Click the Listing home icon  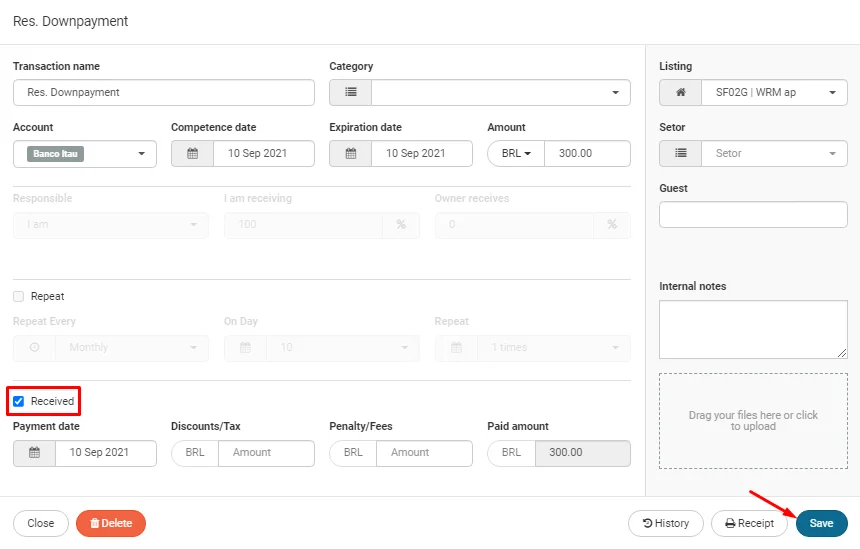pyautogui.click(x=680, y=93)
